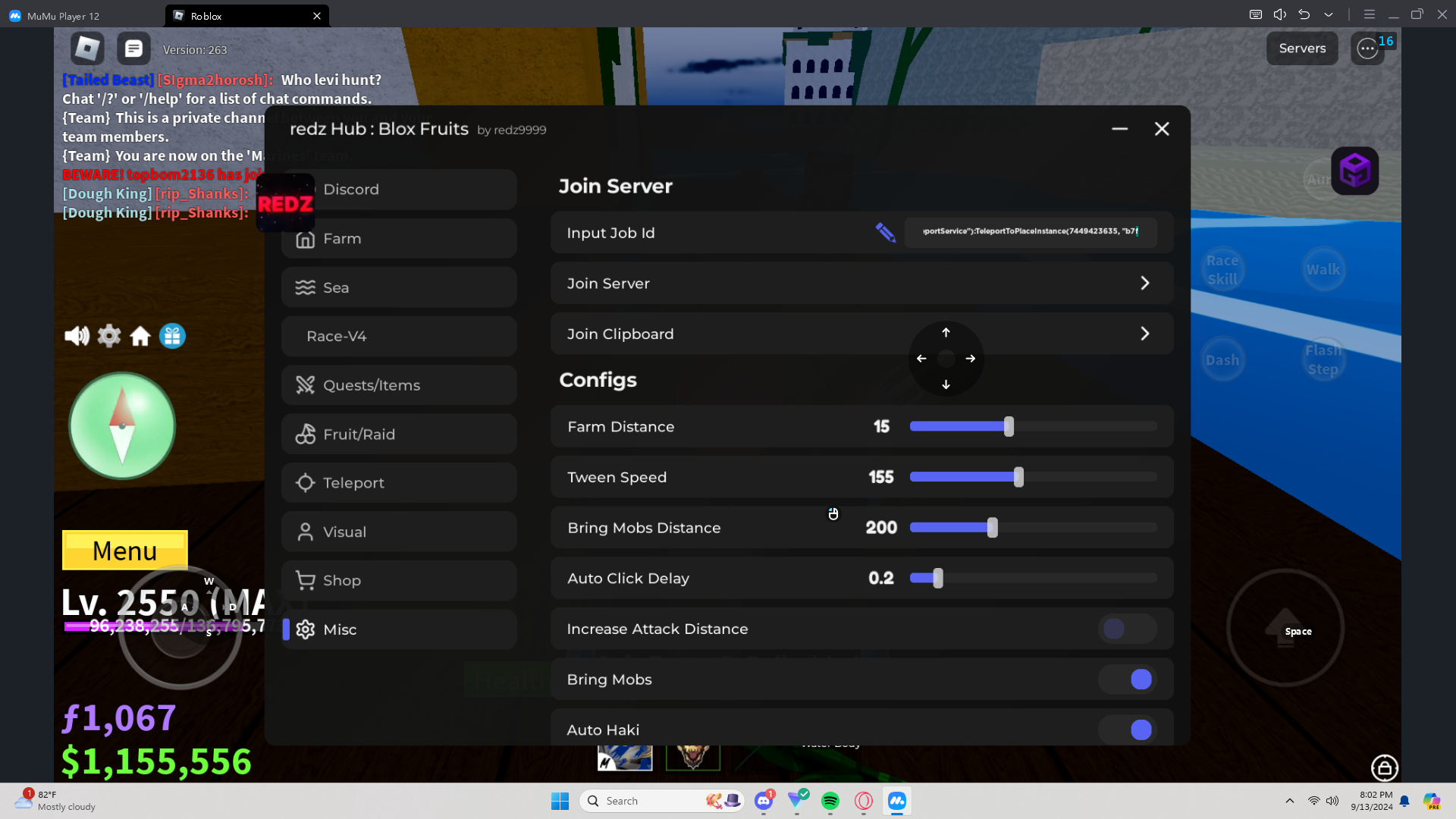
Task: Open the MuMu toolbar dropdown chevron
Action: coord(1329,14)
